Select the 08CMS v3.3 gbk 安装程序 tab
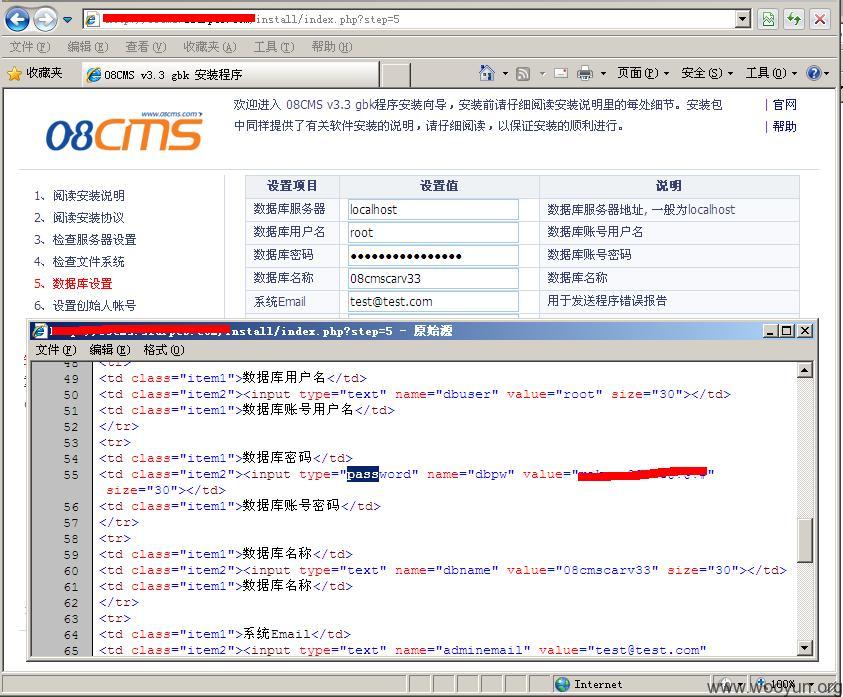843x697 pixels. pos(231,74)
